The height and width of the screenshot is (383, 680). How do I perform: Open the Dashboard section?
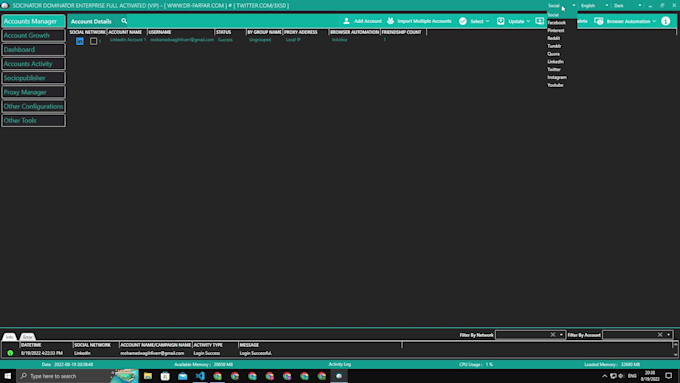pyautogui.click(x=33, y=49)
